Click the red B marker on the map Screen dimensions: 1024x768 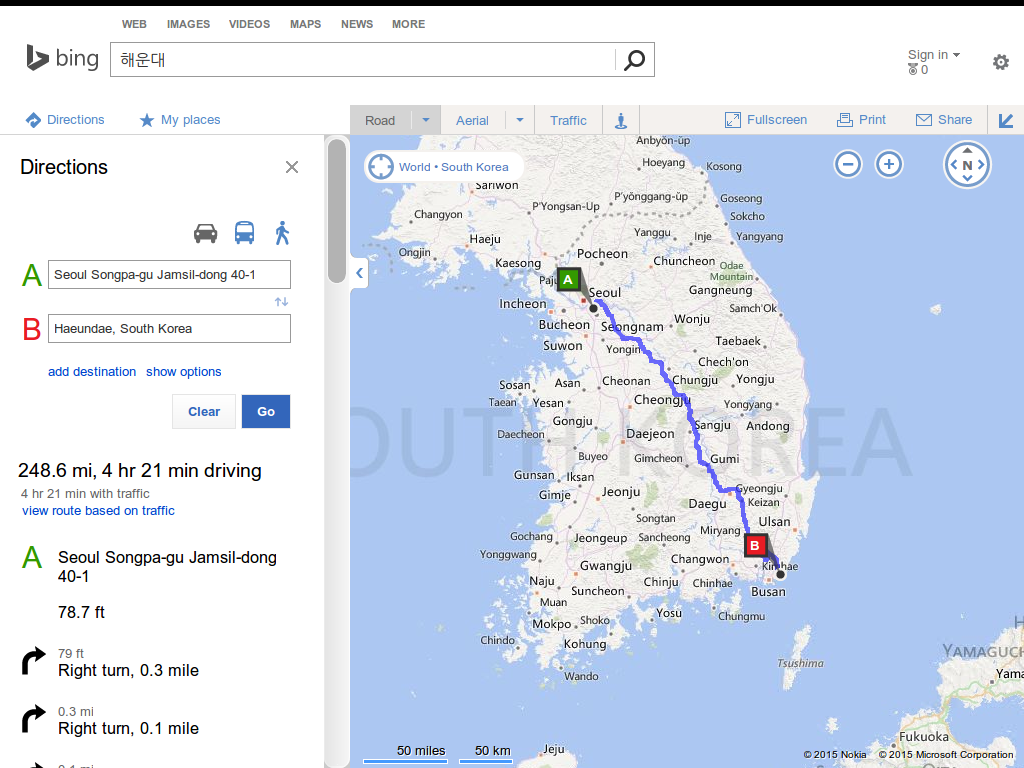coord(755,545)
